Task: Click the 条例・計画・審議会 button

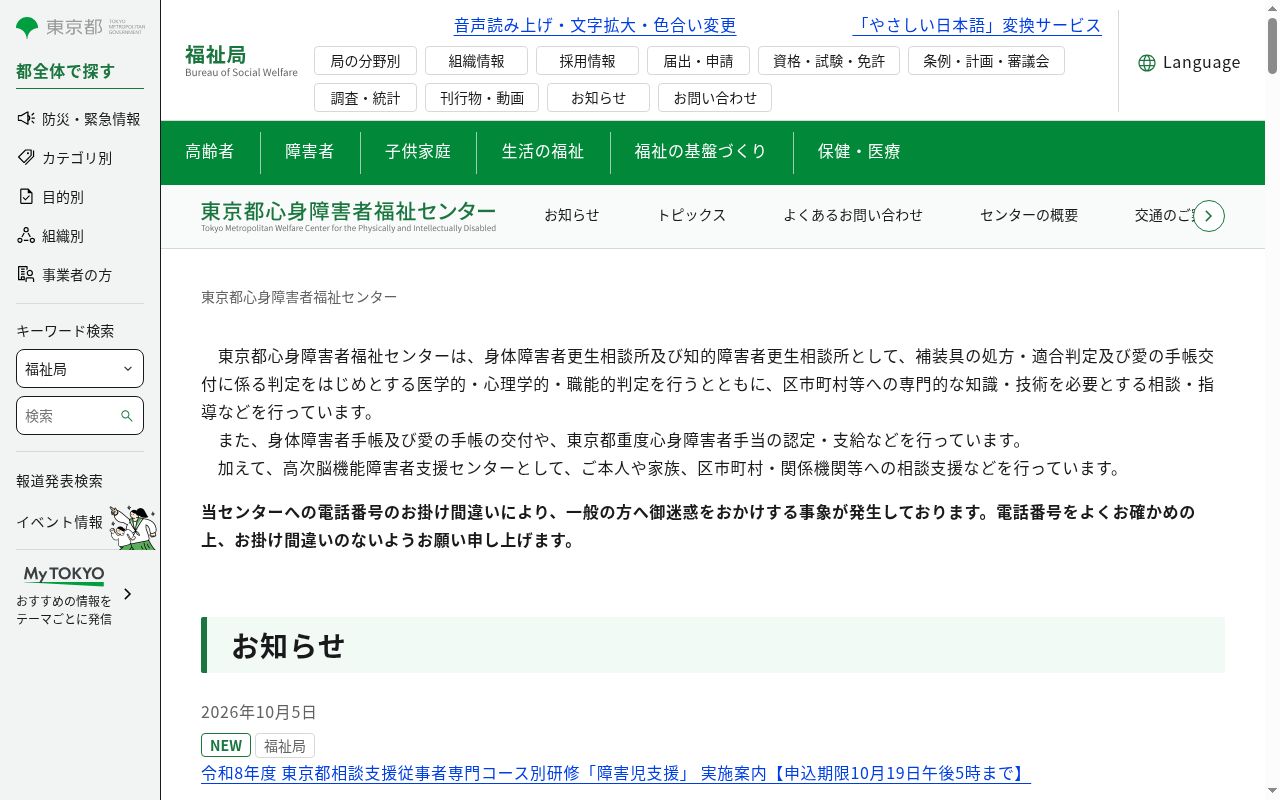Action: coord(986,61)
